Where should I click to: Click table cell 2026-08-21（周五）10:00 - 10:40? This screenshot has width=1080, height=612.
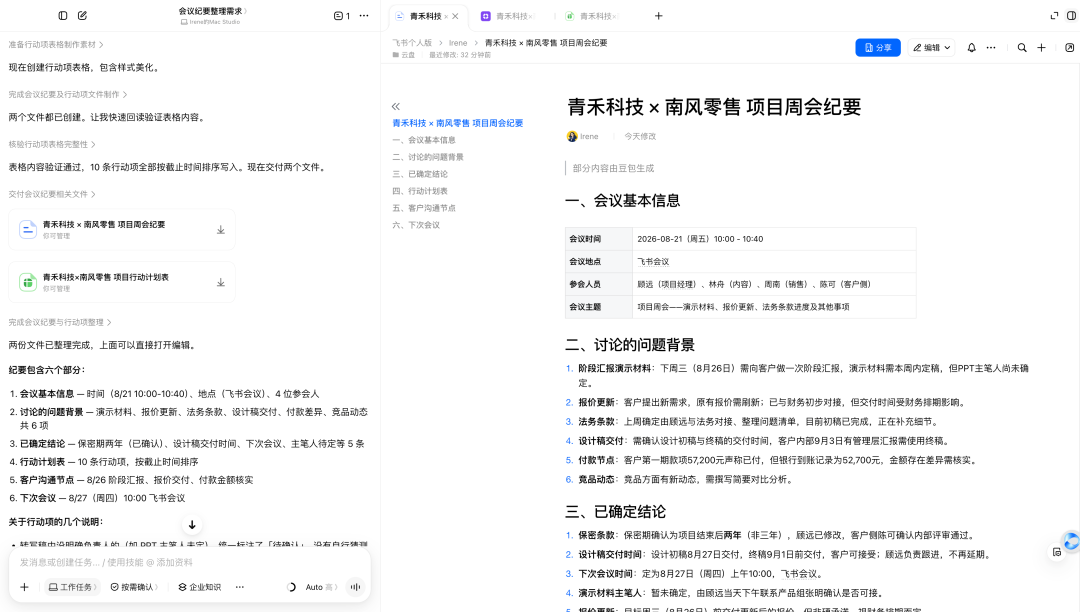774,239
